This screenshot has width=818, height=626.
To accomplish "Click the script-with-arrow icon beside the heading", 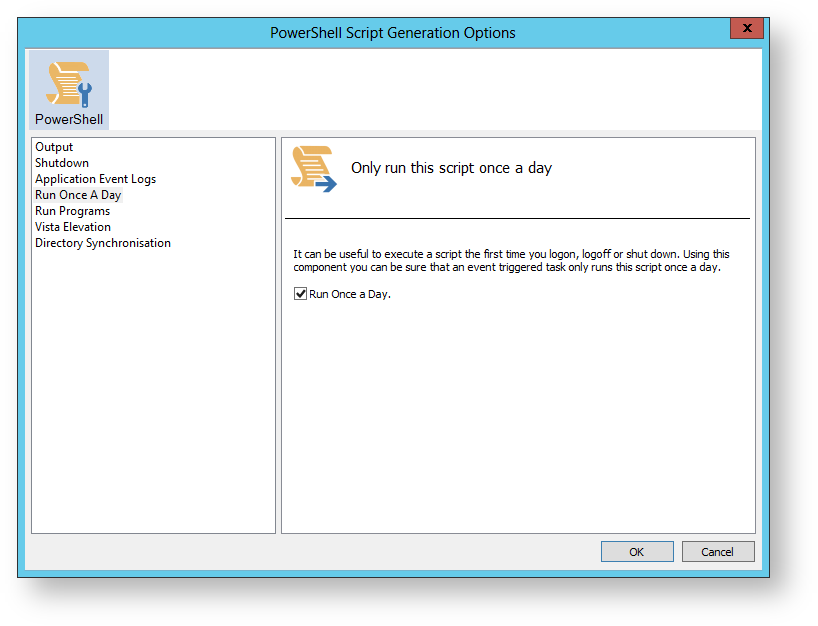I will click(x=314, y=169).
